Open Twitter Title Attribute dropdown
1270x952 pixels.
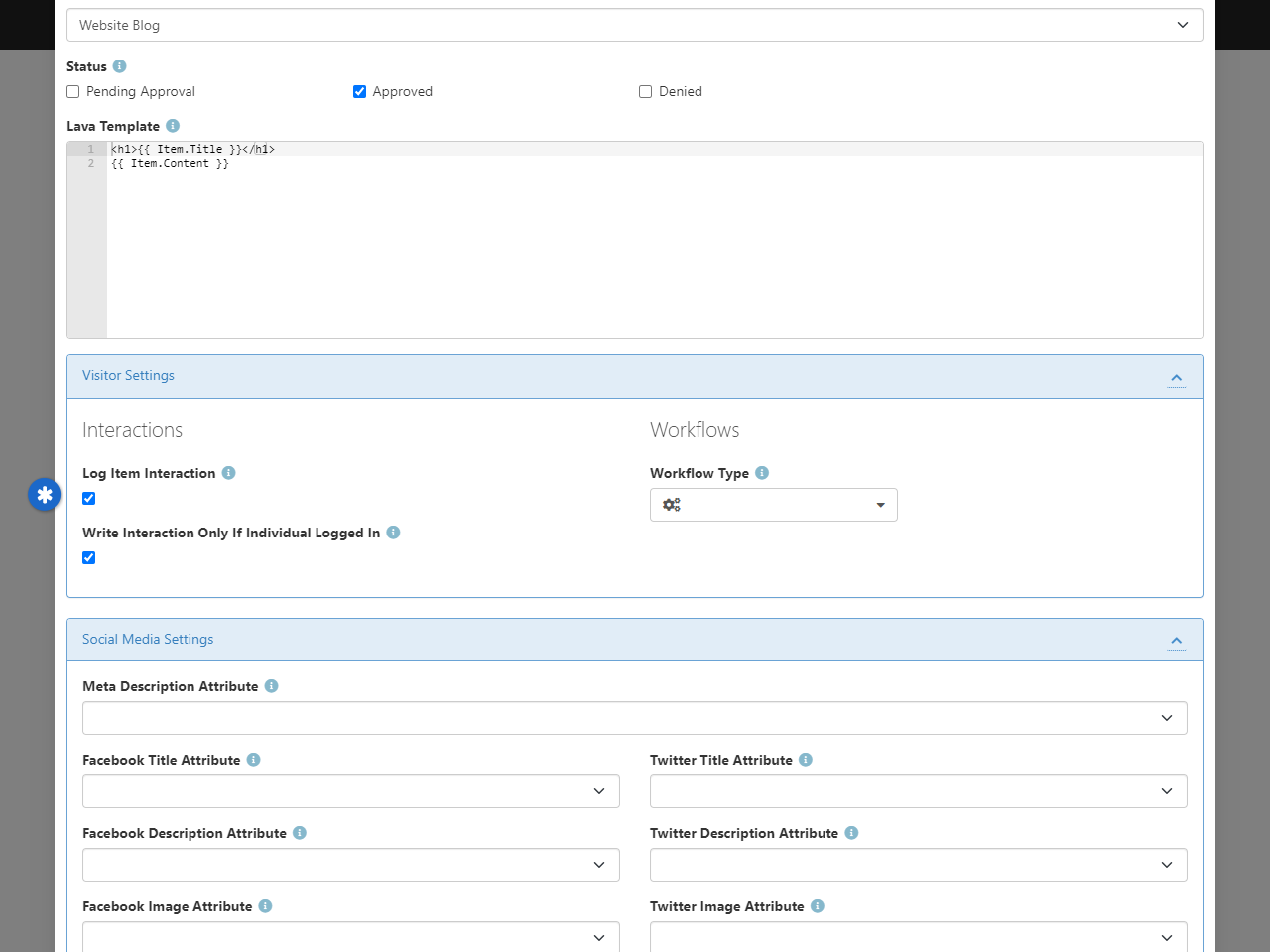(919, 791)
